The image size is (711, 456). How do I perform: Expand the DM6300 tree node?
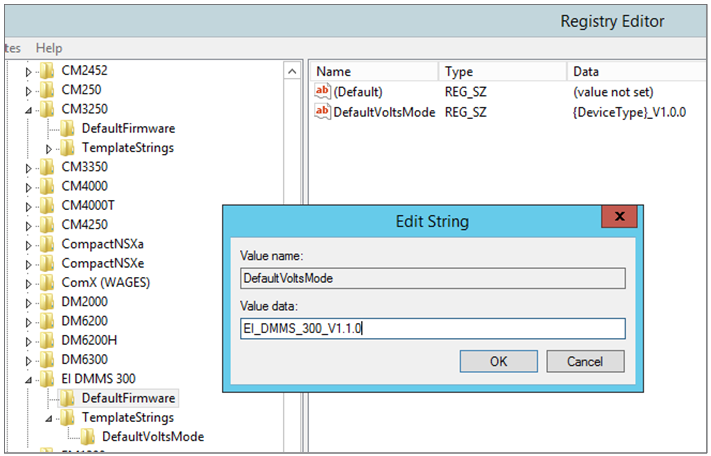click(x=28, y=360)
